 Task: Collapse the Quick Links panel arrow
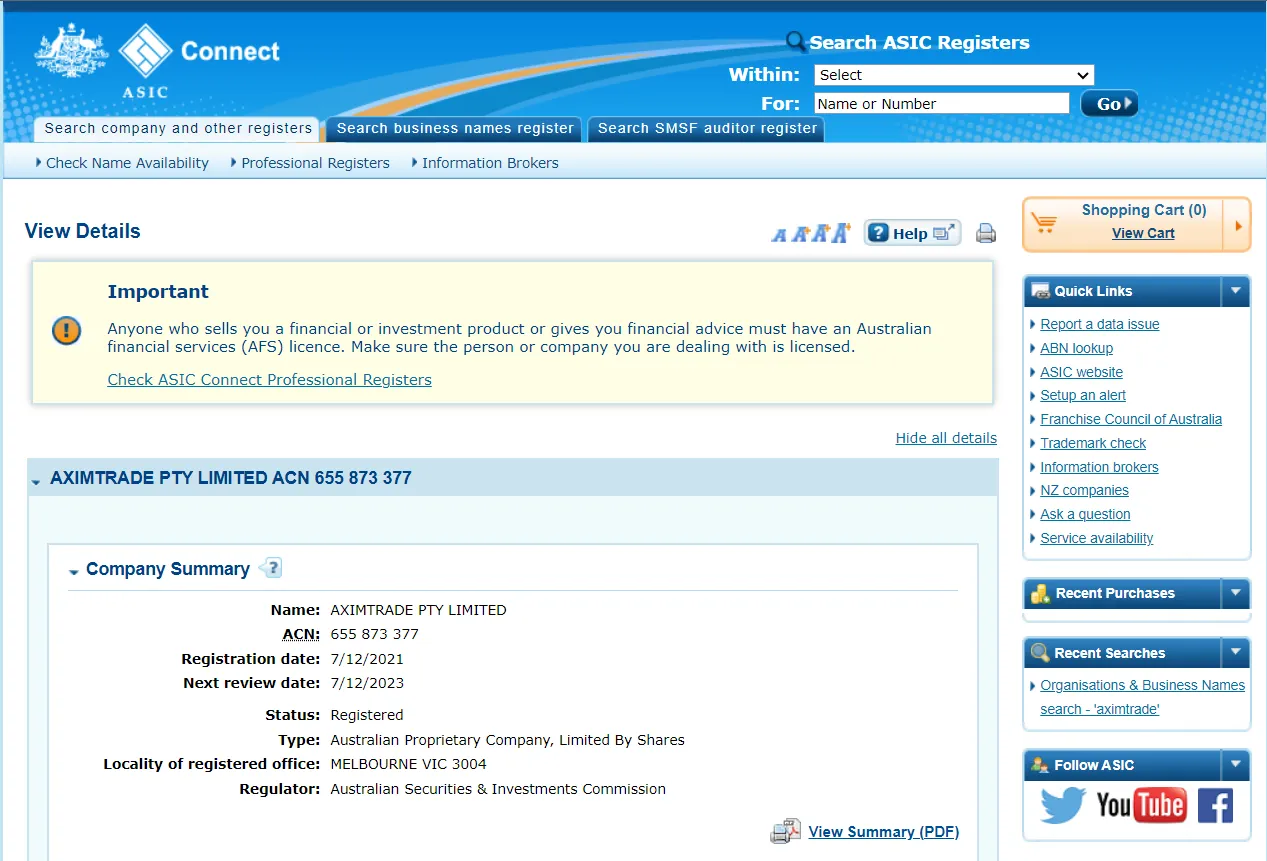point(1236,291)
